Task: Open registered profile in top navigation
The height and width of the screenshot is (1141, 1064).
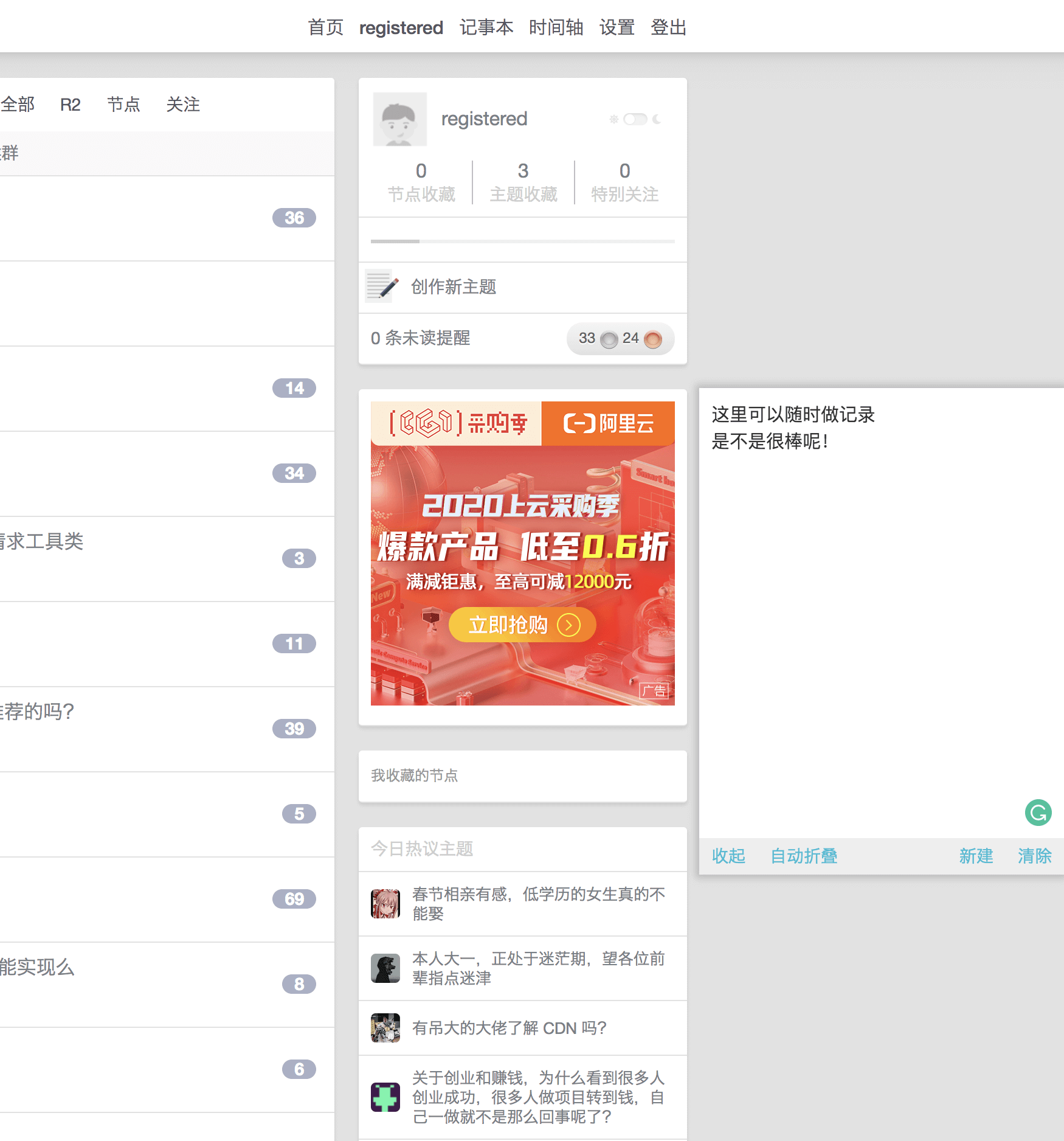Action: 401,27
